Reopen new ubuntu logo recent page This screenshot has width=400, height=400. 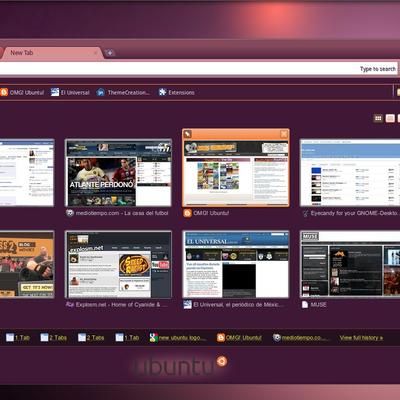click(178, 338)
